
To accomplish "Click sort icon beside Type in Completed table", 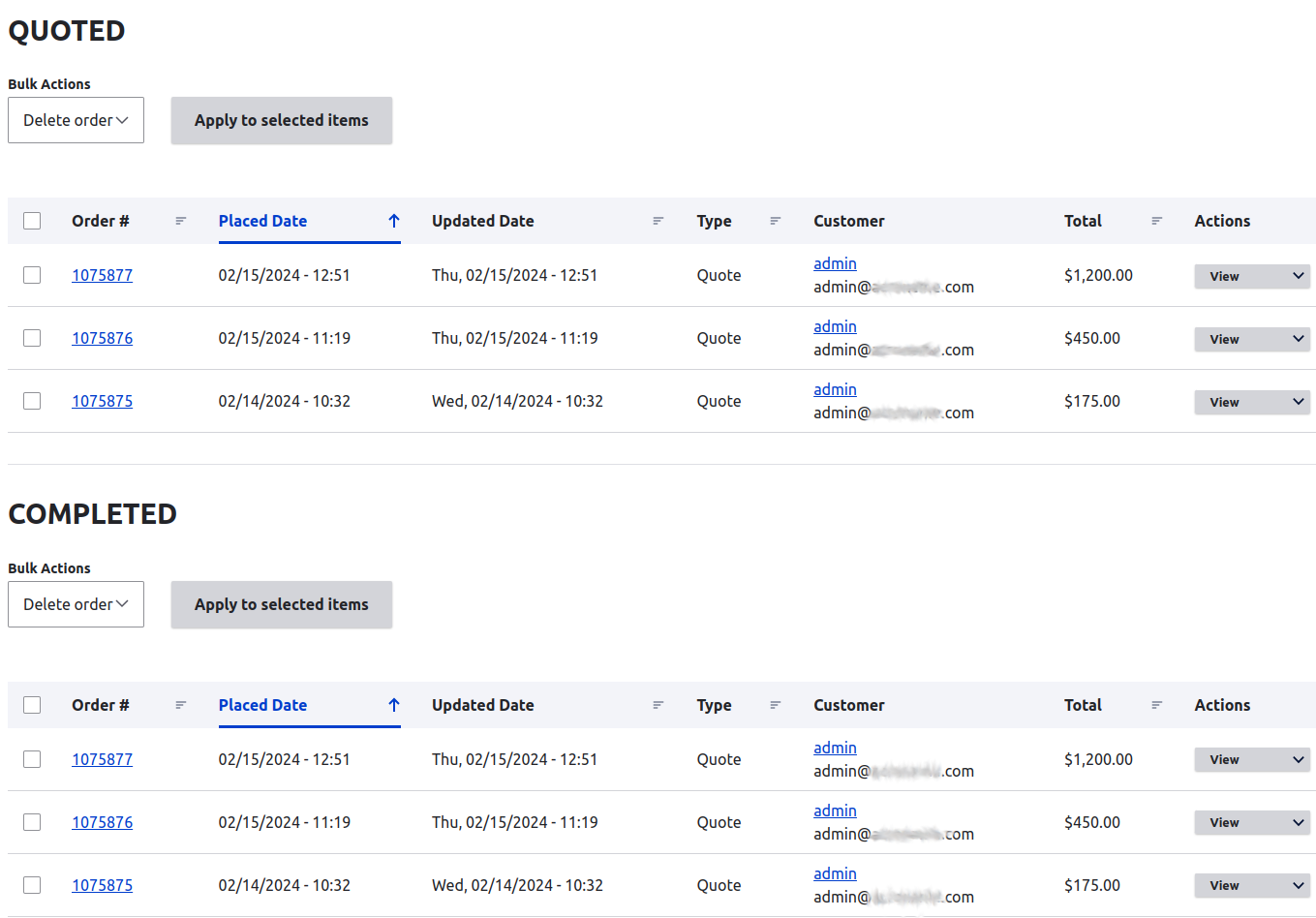I will (x=775, y=705).
